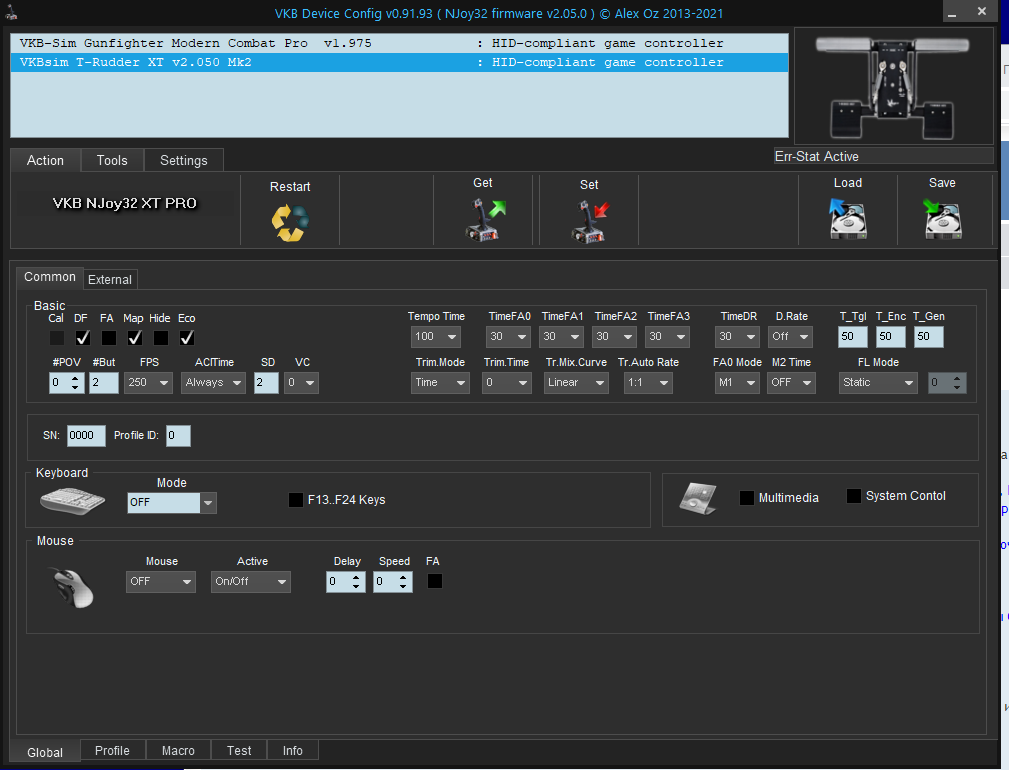Open the M2 Time dropdown
Screen dimensions: 1009x770
791,383
